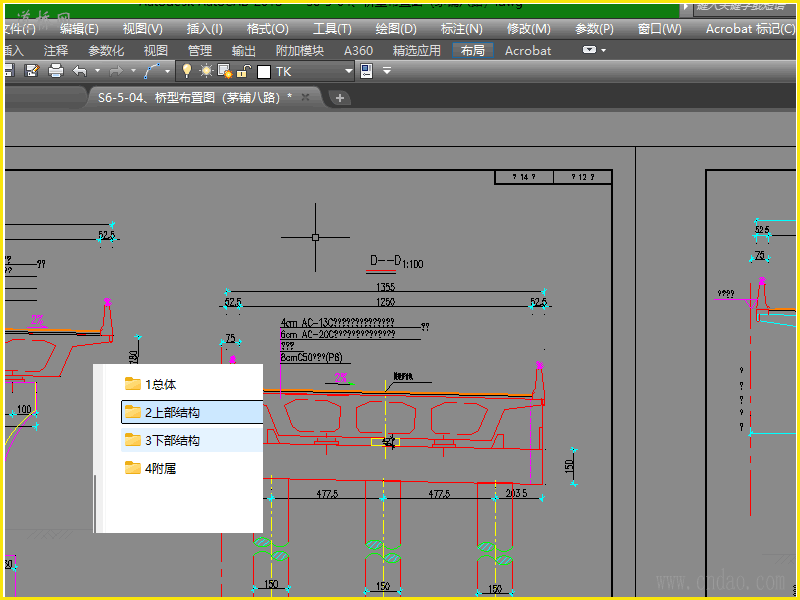Toggle the layer lock padlock icon
The width and height of the screenshot is (800, 600).
(x=243, y=71)
